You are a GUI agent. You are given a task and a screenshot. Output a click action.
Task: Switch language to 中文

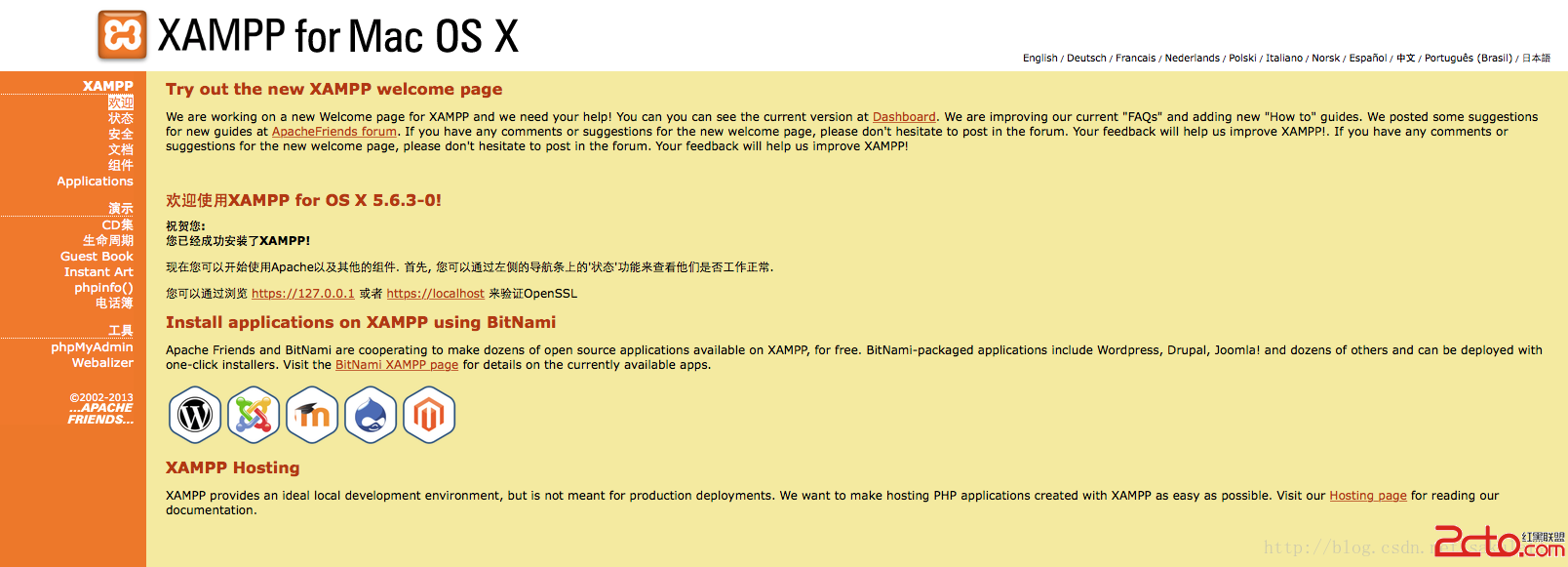(1406, 59)
